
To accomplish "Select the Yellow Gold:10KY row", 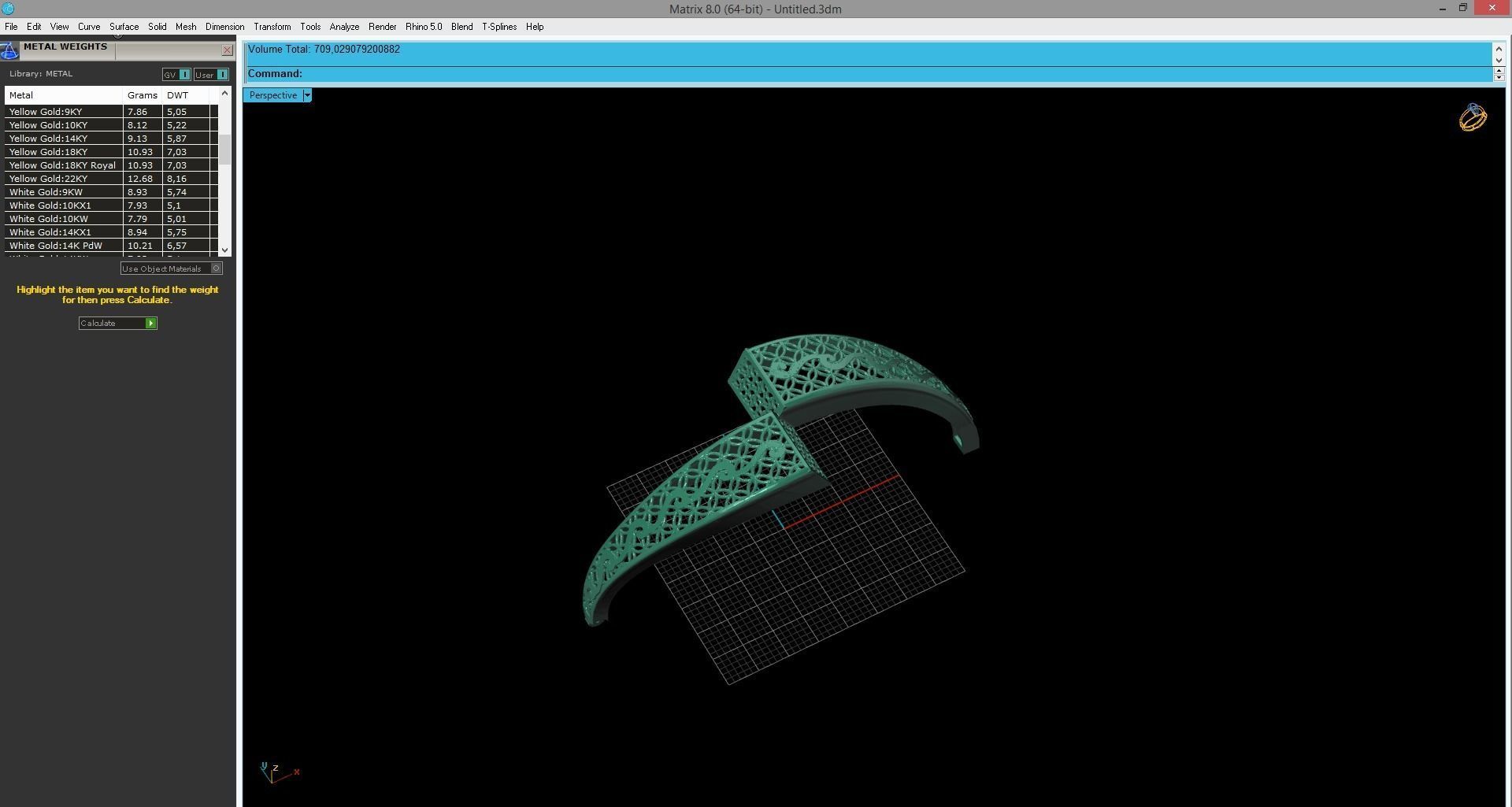I will pyautogui.click(x=111, y=125).
